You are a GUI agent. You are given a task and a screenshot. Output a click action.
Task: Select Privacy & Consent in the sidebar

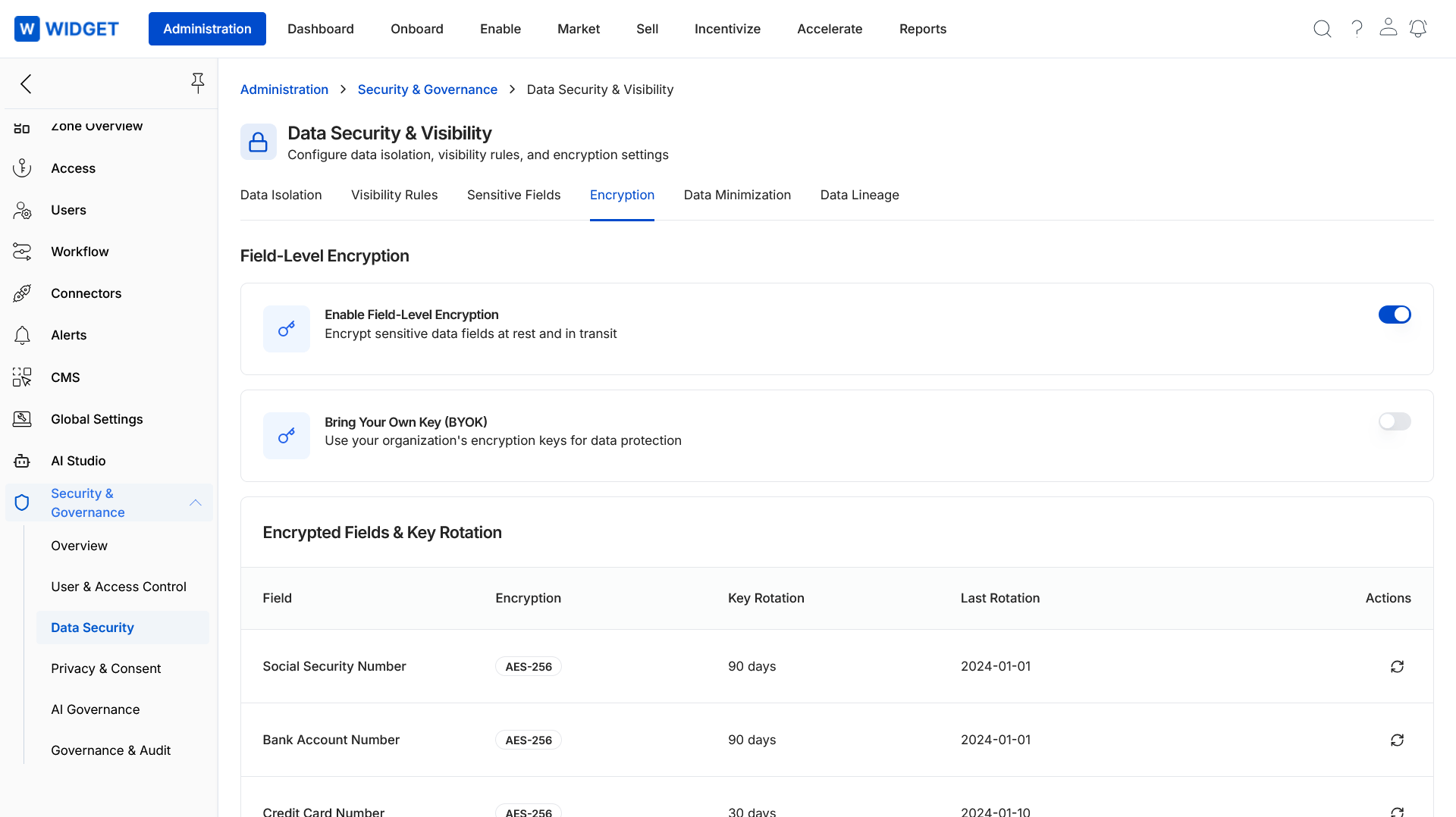pyautogui.click(x=105, y=668)
